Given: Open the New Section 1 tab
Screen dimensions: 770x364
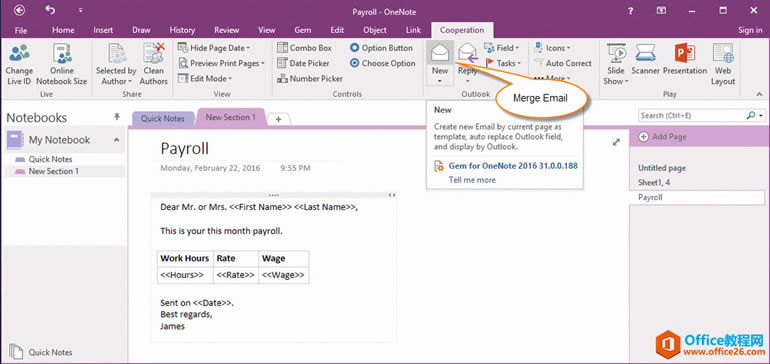Looking at the screenshot, I should 230,117.
